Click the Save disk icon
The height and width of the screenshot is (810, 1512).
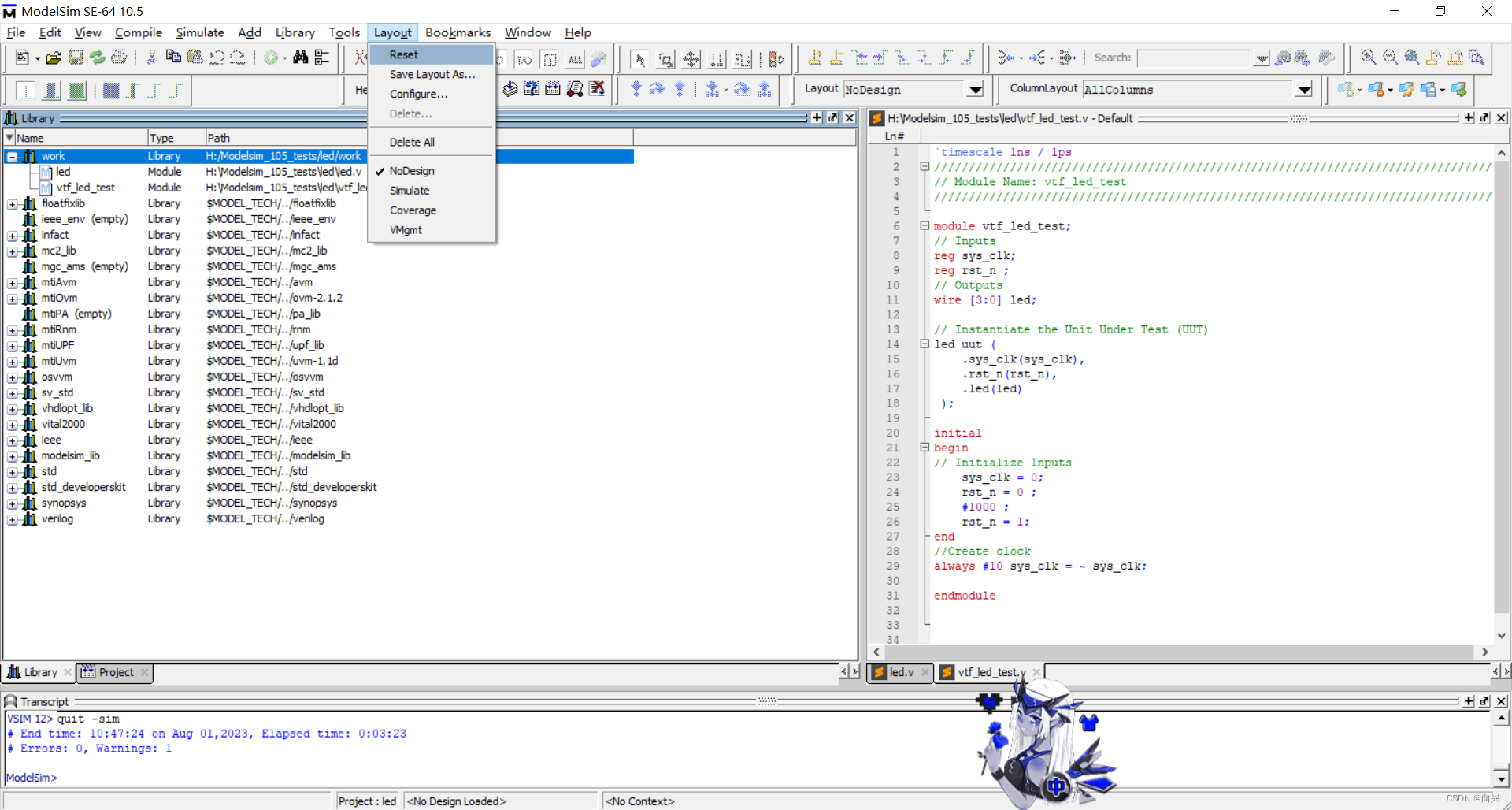click(x=76, y=58)
